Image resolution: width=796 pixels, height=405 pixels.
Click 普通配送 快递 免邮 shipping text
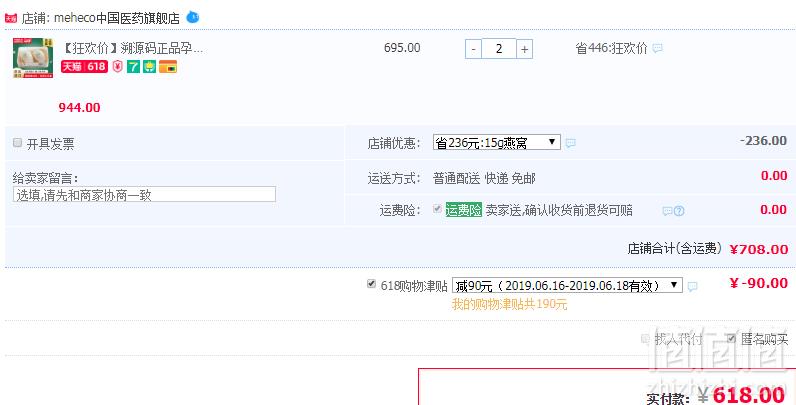click(x=484, y=178)
